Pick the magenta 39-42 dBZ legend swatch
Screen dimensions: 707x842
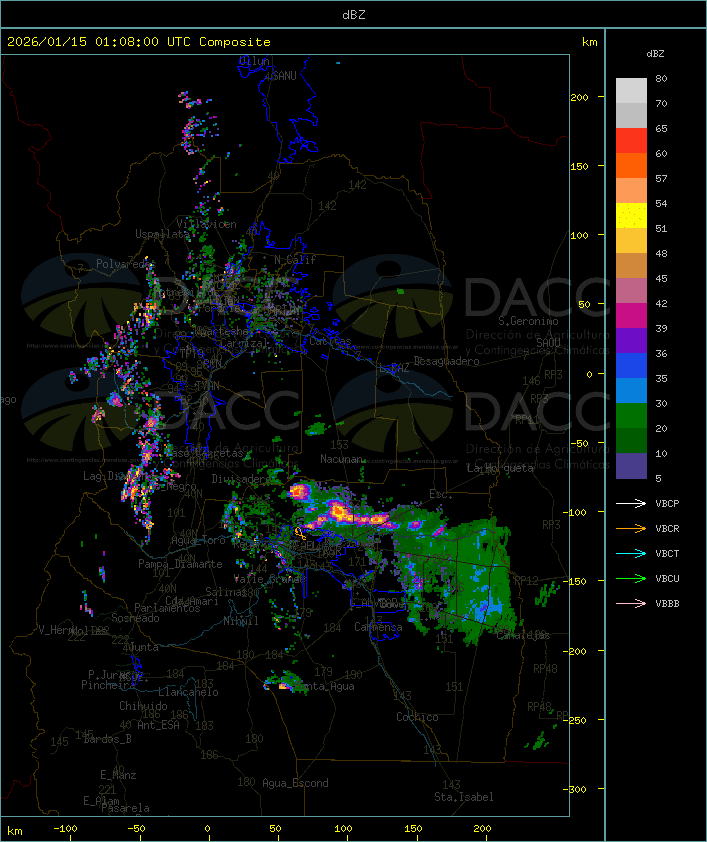pyautogui.click(x=631, y=316)
